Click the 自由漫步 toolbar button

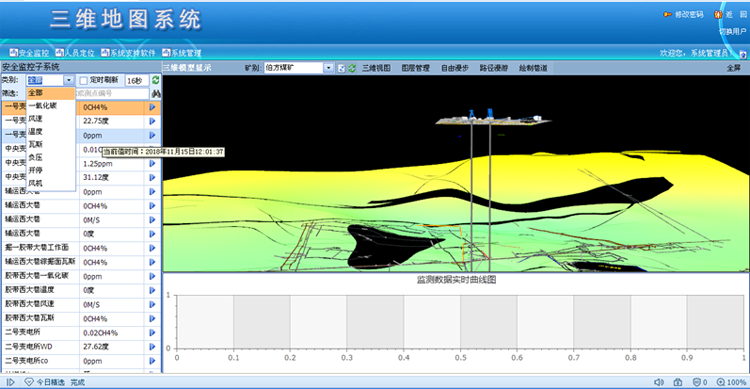454,68
